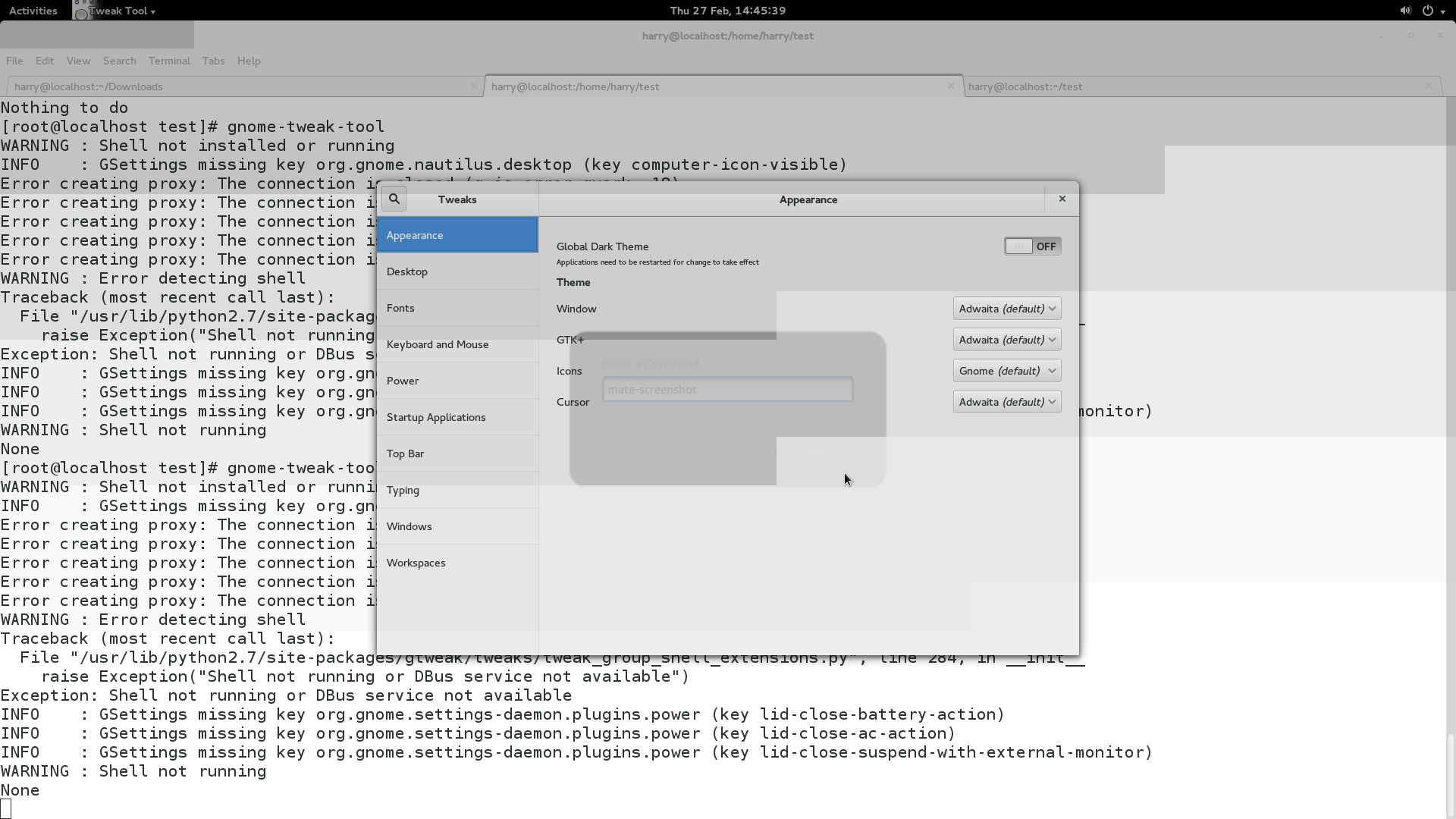Select Typing in the Tweaks sidebar
The width and height of the screenshot is (1456, 819).
(x=457, y=490)
